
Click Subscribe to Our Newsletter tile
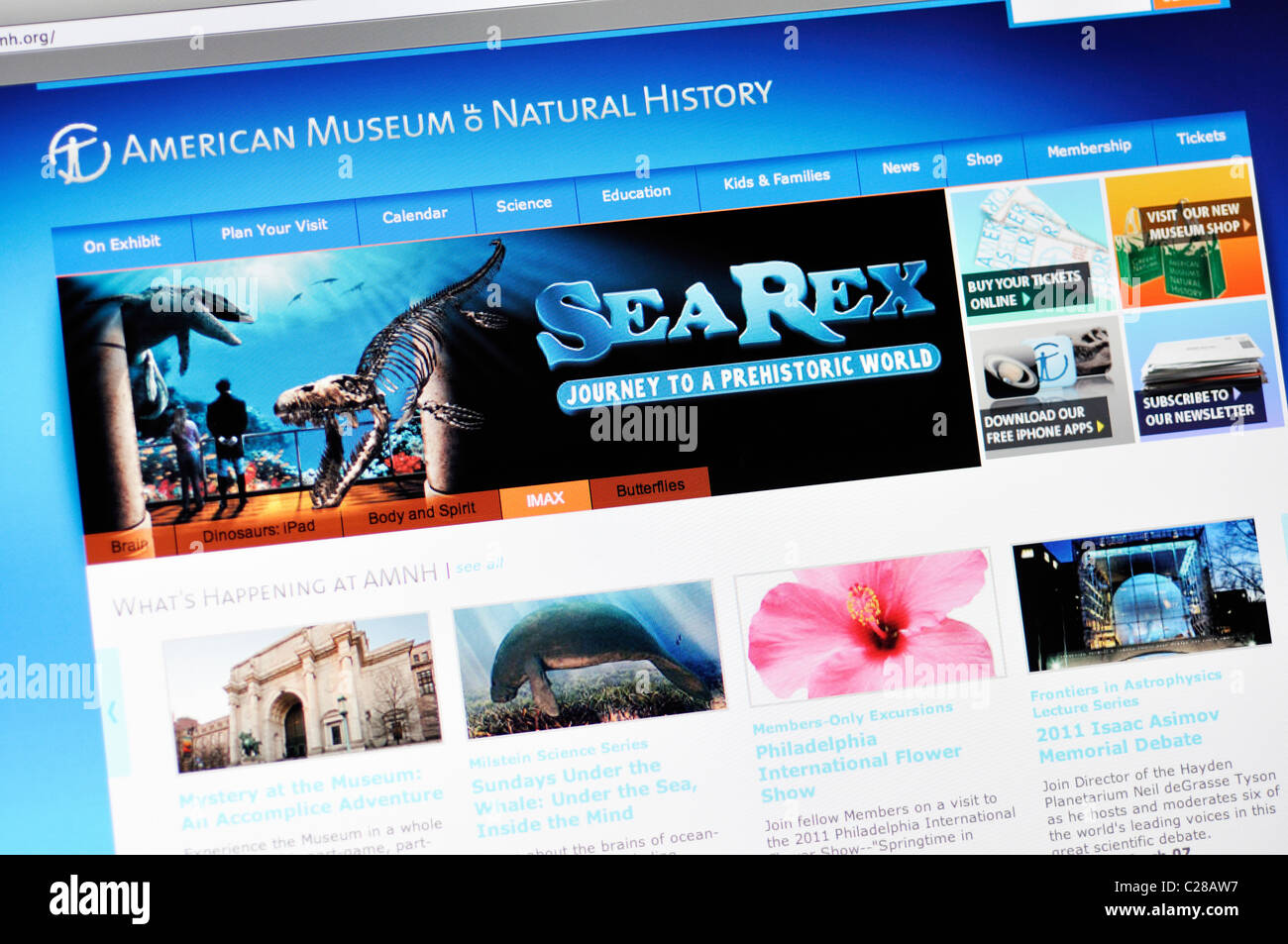click(x=1203, y=371)
